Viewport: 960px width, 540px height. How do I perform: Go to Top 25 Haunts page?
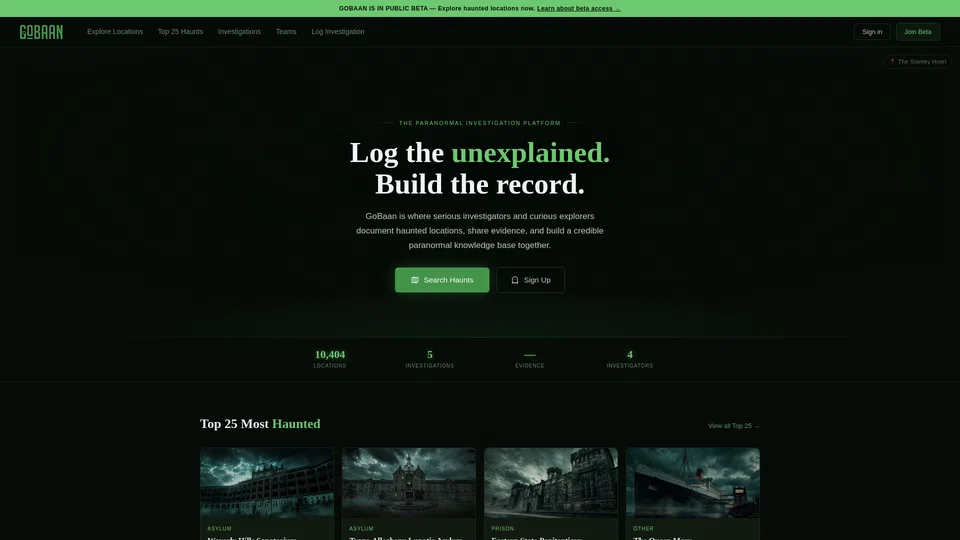180,32
